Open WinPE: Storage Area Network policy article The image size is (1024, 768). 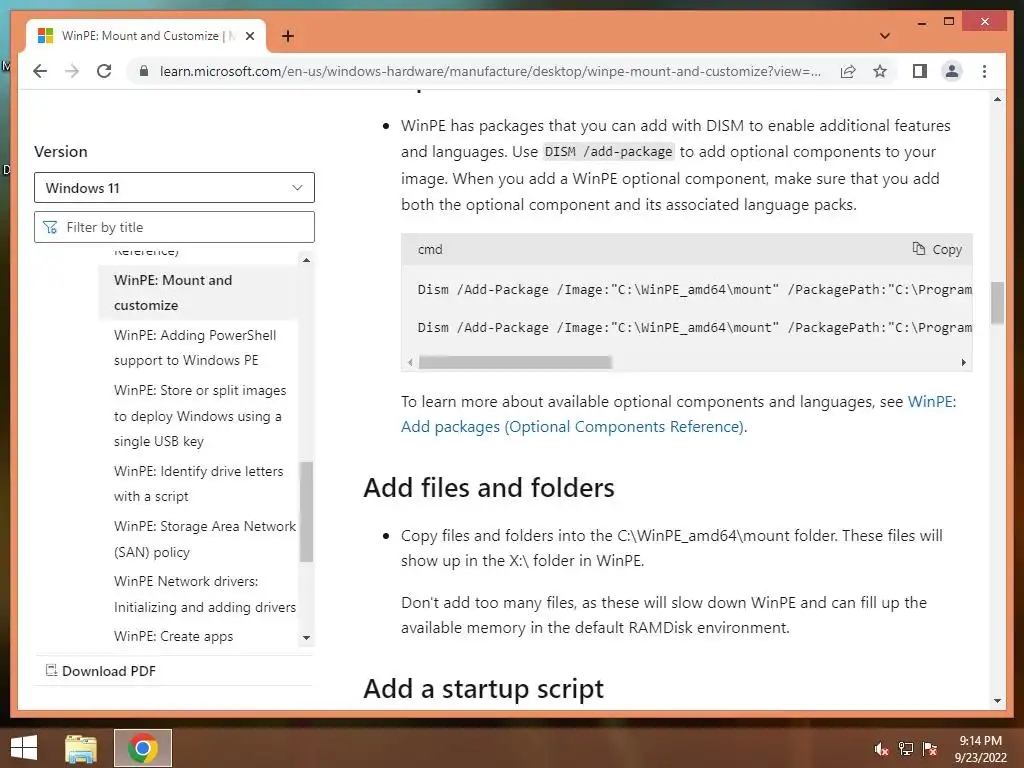(204, 539)
